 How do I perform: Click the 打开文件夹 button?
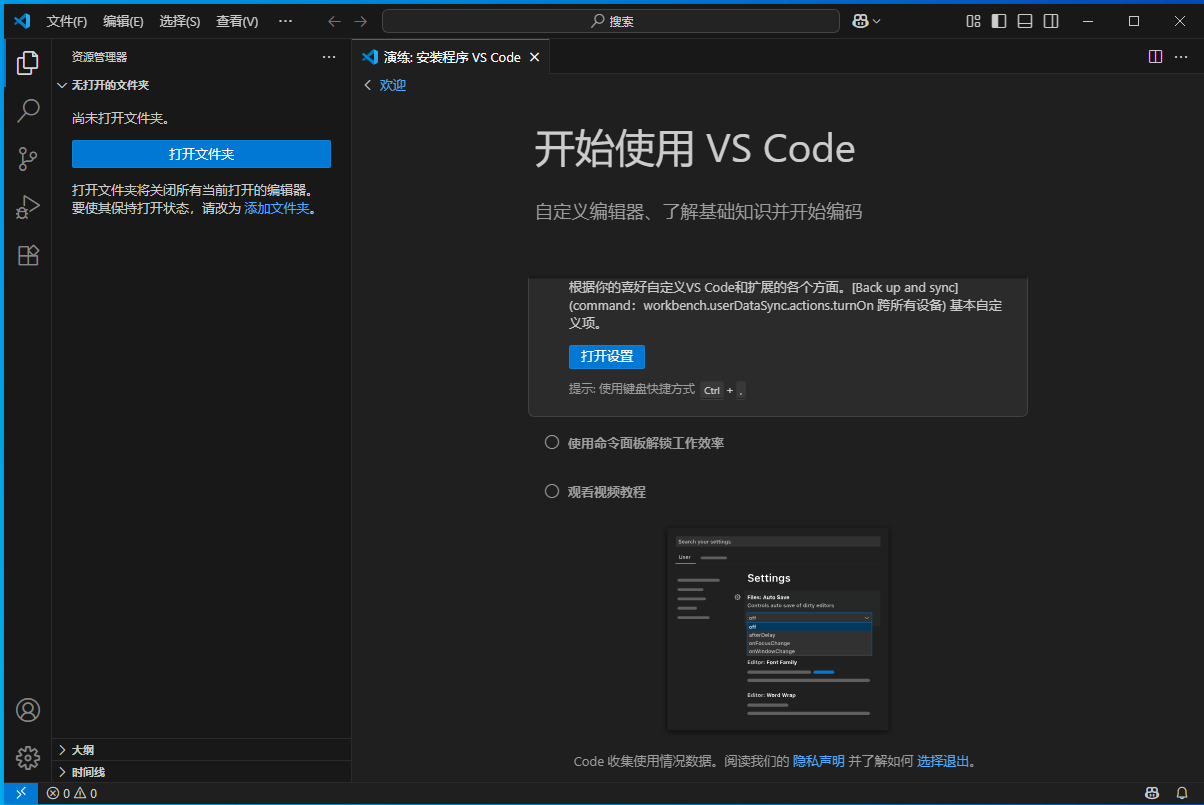click(x=201, y=154)
